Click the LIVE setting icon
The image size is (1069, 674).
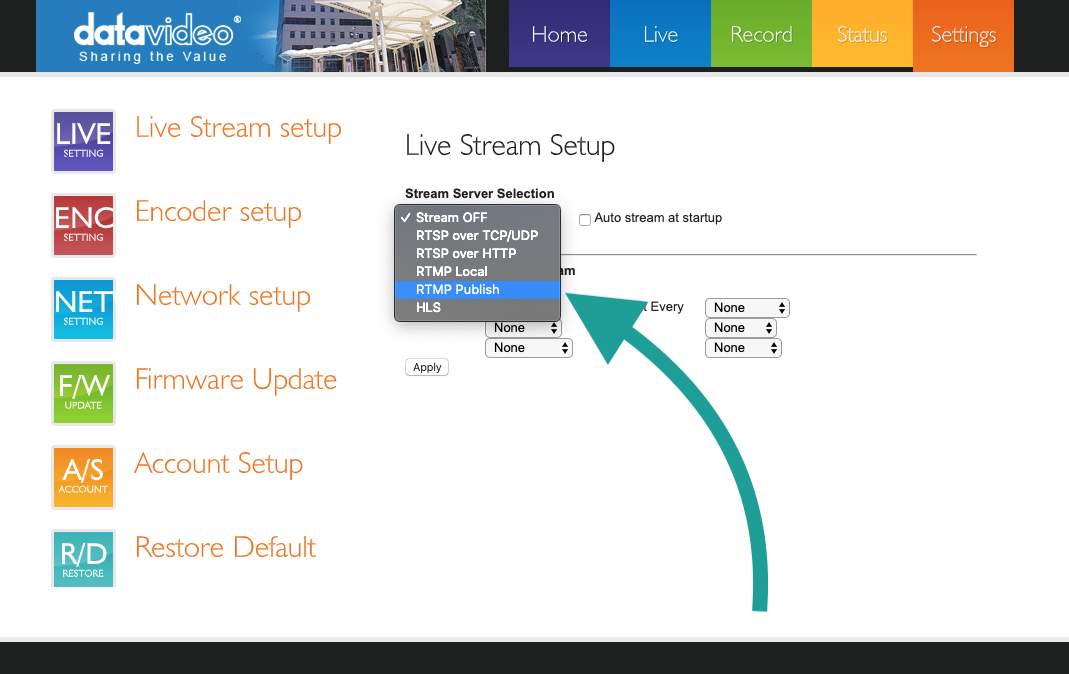(x=83, y=141)
